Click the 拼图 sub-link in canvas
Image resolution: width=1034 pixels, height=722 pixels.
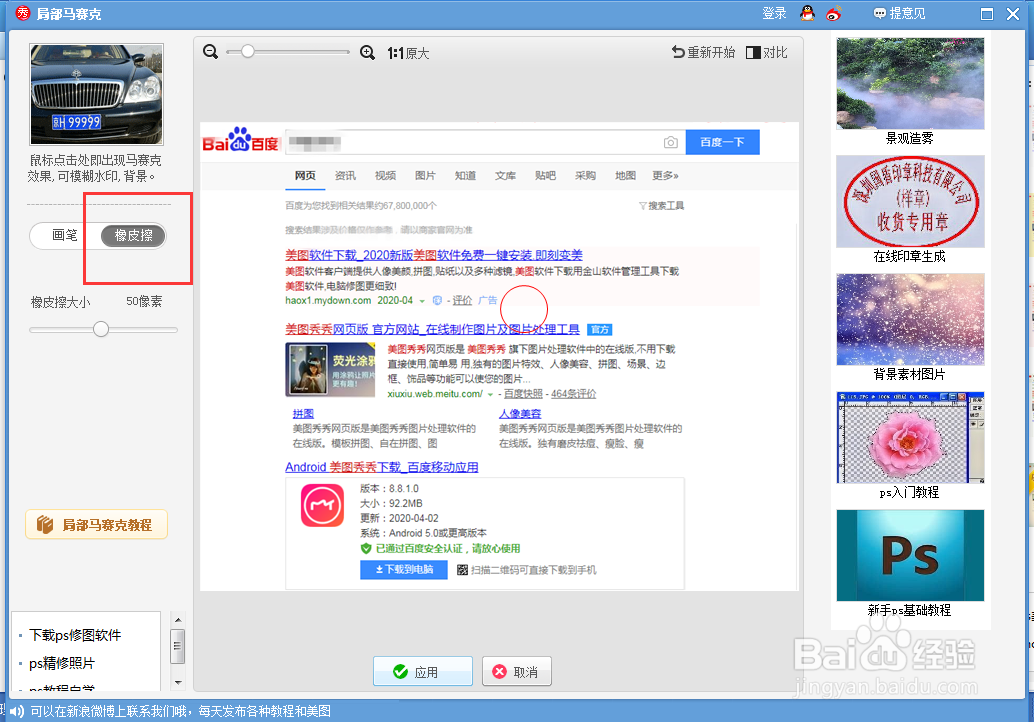[x=303, y=413]
